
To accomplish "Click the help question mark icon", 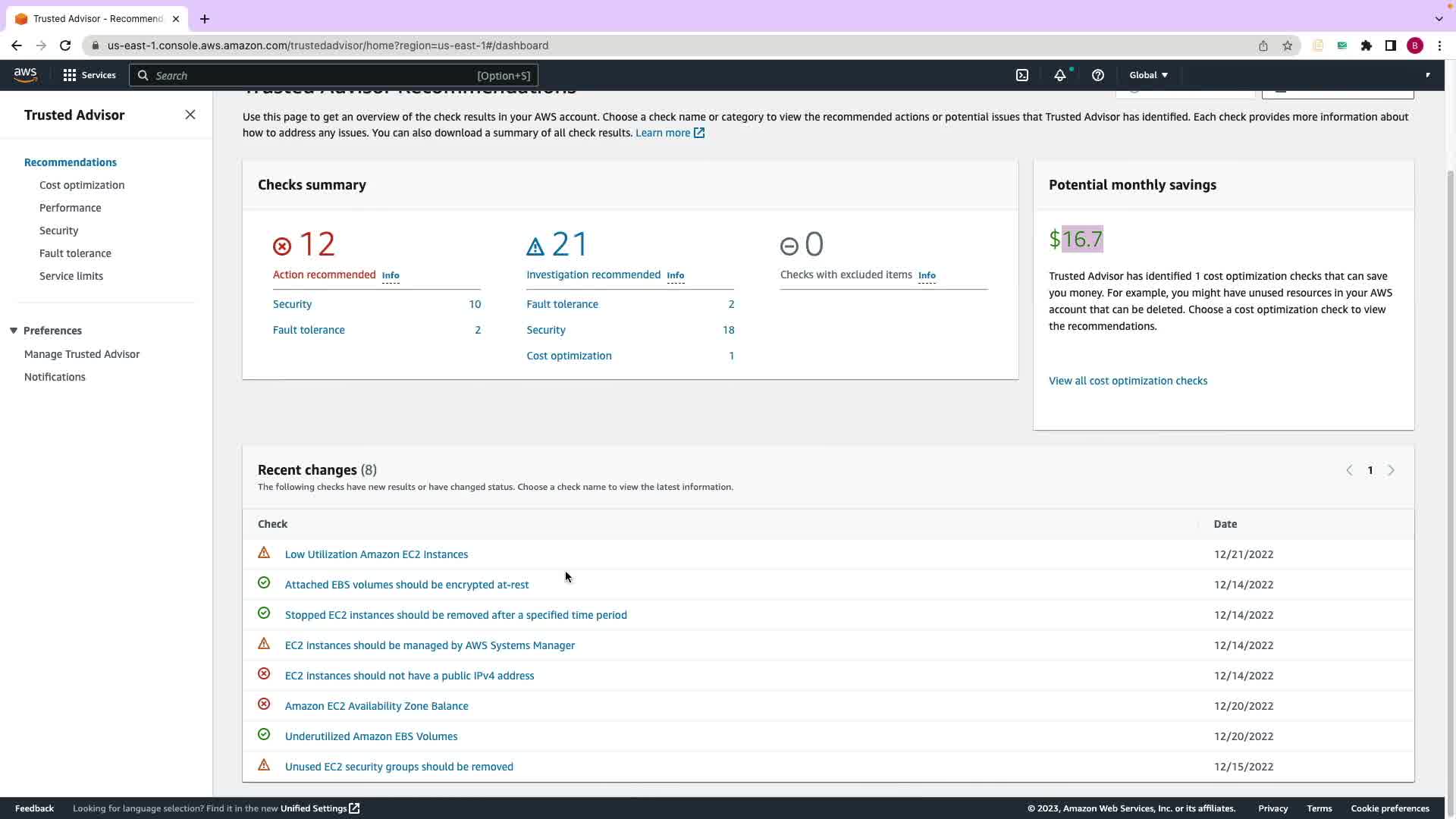I will [1097, 75].
